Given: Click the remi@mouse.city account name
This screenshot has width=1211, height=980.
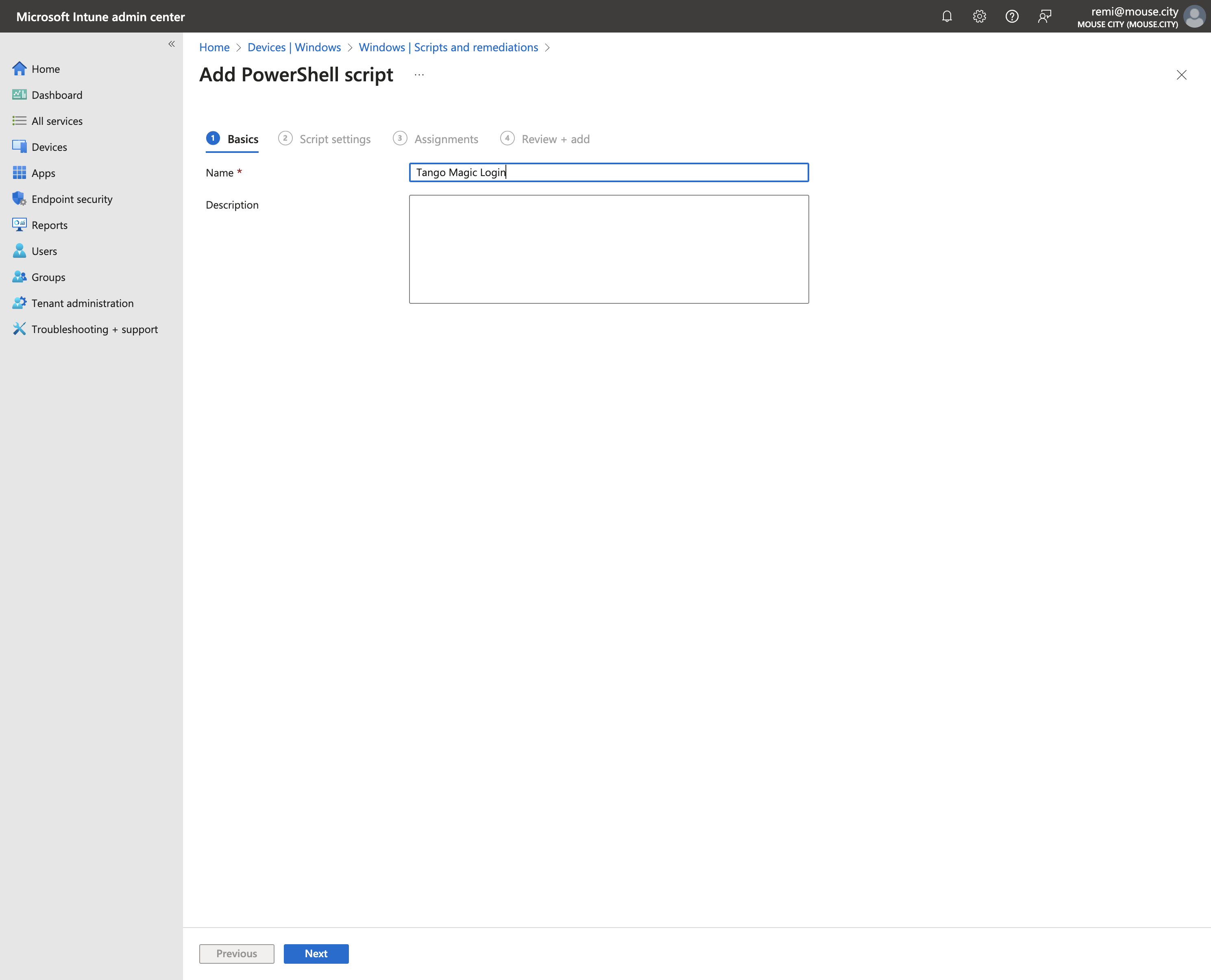Looking at the screenshot, I should pyautogui.click(x=1134, y=11).
